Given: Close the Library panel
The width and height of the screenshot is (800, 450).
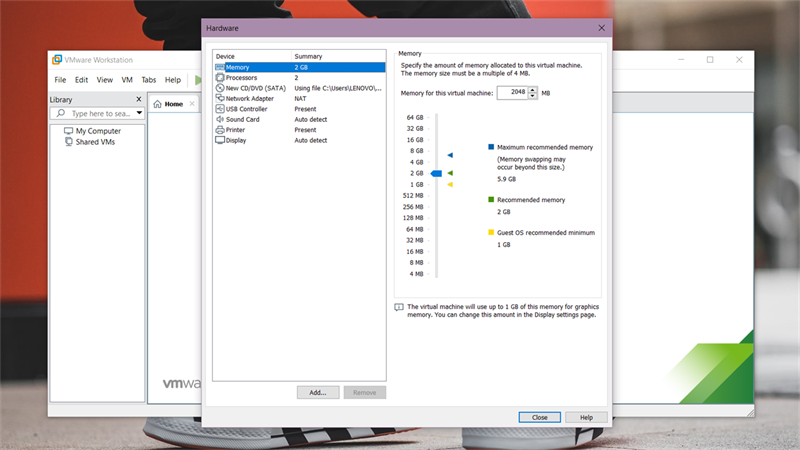Looking at the screenshot, I should coord(139,99).
